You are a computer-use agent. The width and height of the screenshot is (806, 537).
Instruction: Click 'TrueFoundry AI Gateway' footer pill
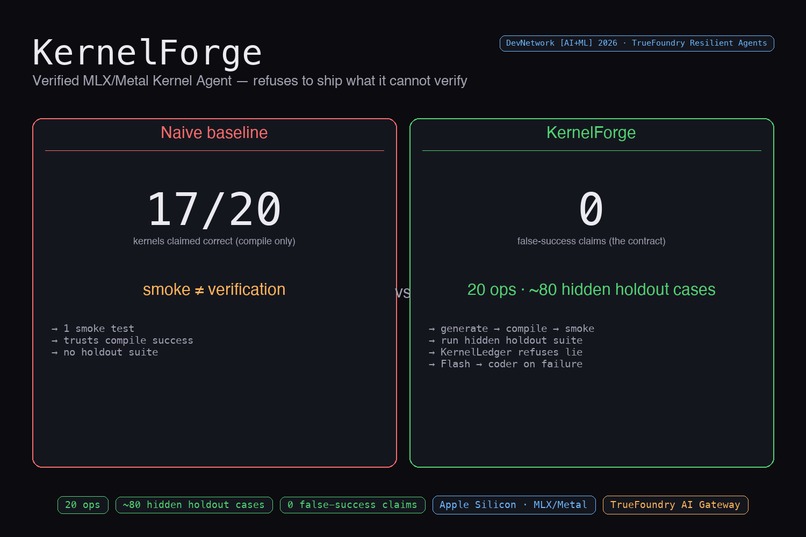[x=675, y=505]
